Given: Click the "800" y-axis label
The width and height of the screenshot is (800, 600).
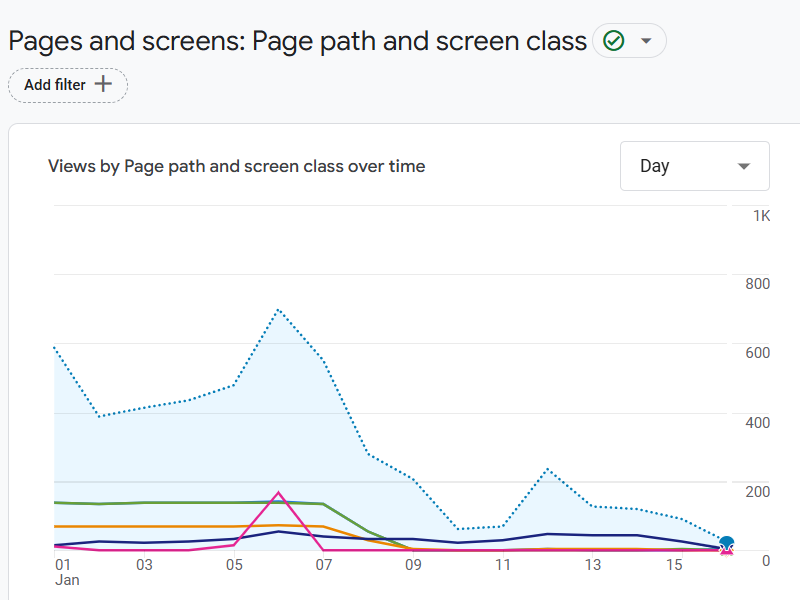Looking at the screenshot, I should tap(757, 284).
